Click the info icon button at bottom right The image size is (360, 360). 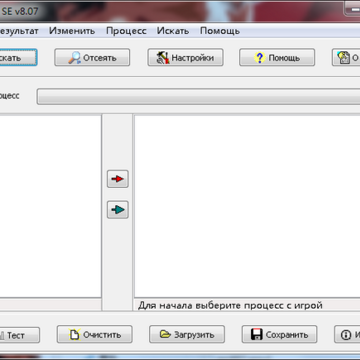coord(347,334)
